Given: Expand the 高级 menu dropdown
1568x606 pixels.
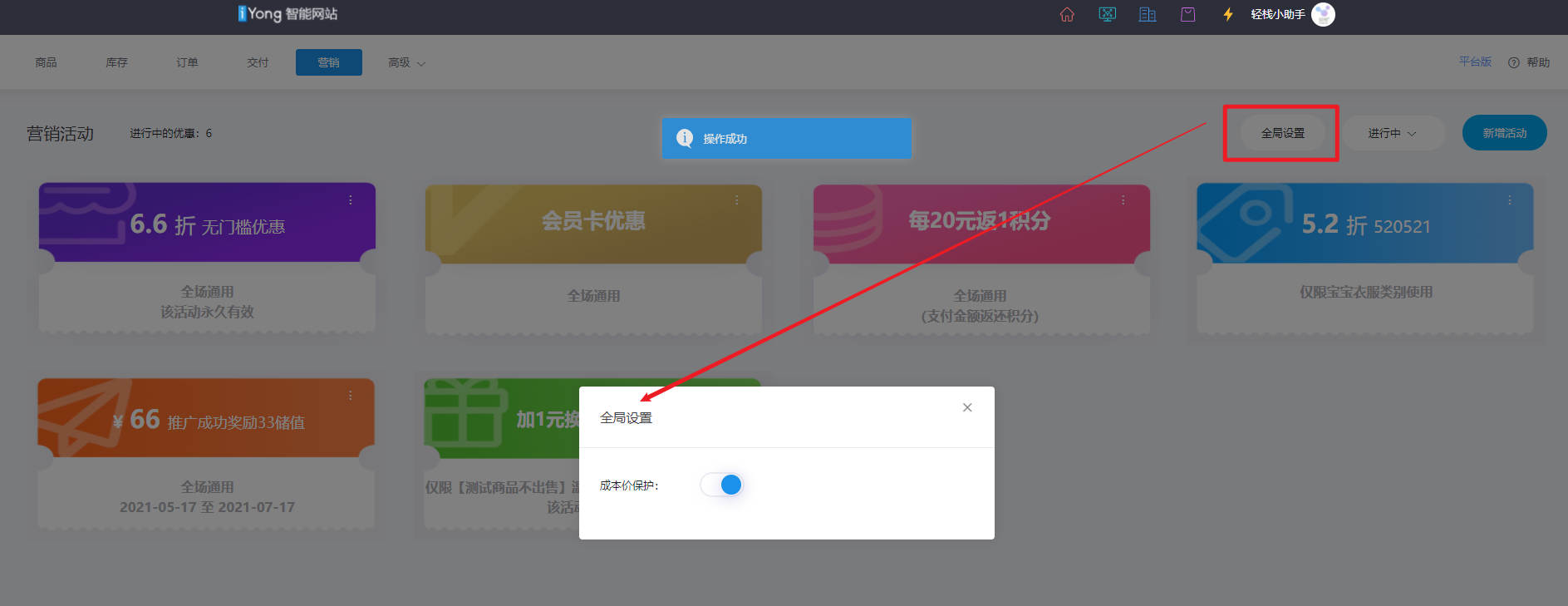Looking at the screenshot, I should coord(406,62).
